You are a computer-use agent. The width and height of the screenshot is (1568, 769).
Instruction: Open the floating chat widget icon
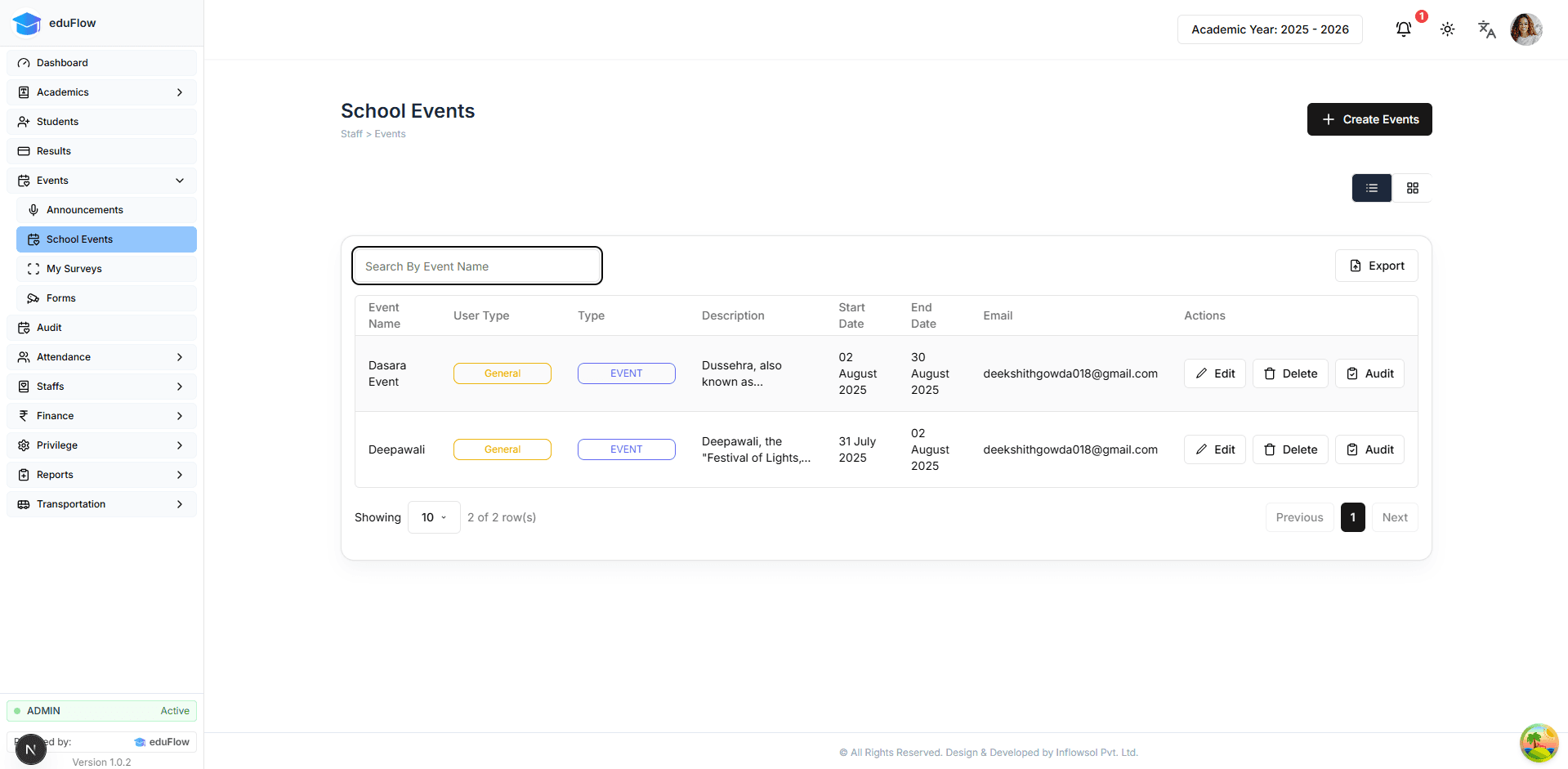(1538, 742)
